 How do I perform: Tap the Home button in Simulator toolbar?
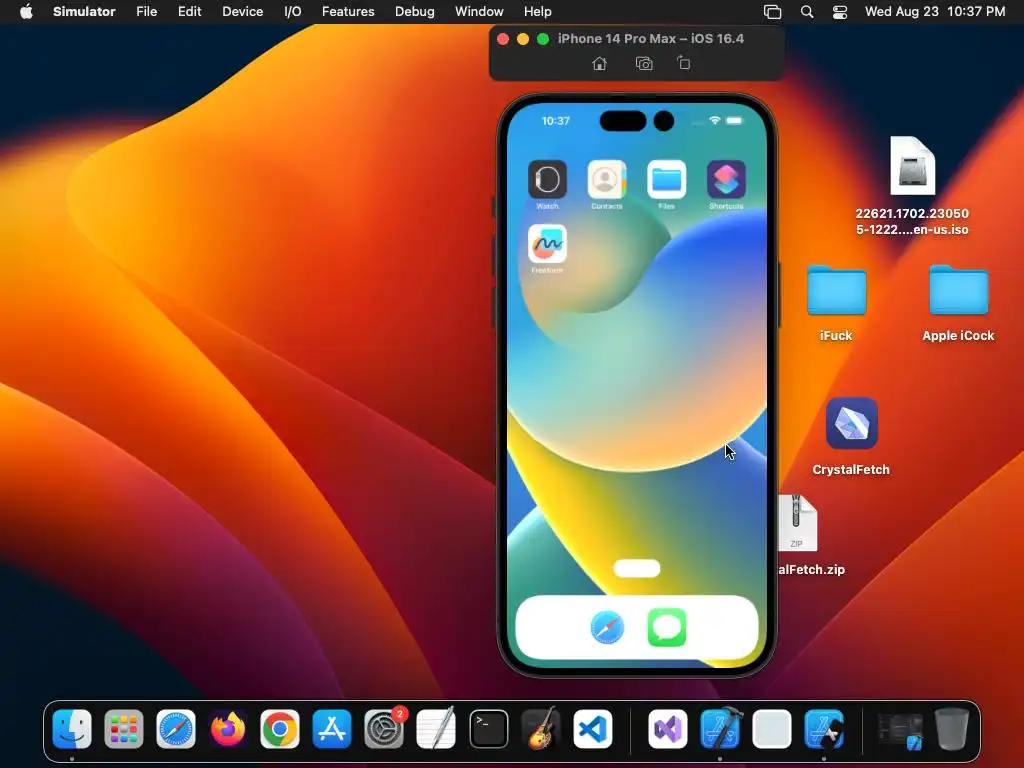[600, 63]
